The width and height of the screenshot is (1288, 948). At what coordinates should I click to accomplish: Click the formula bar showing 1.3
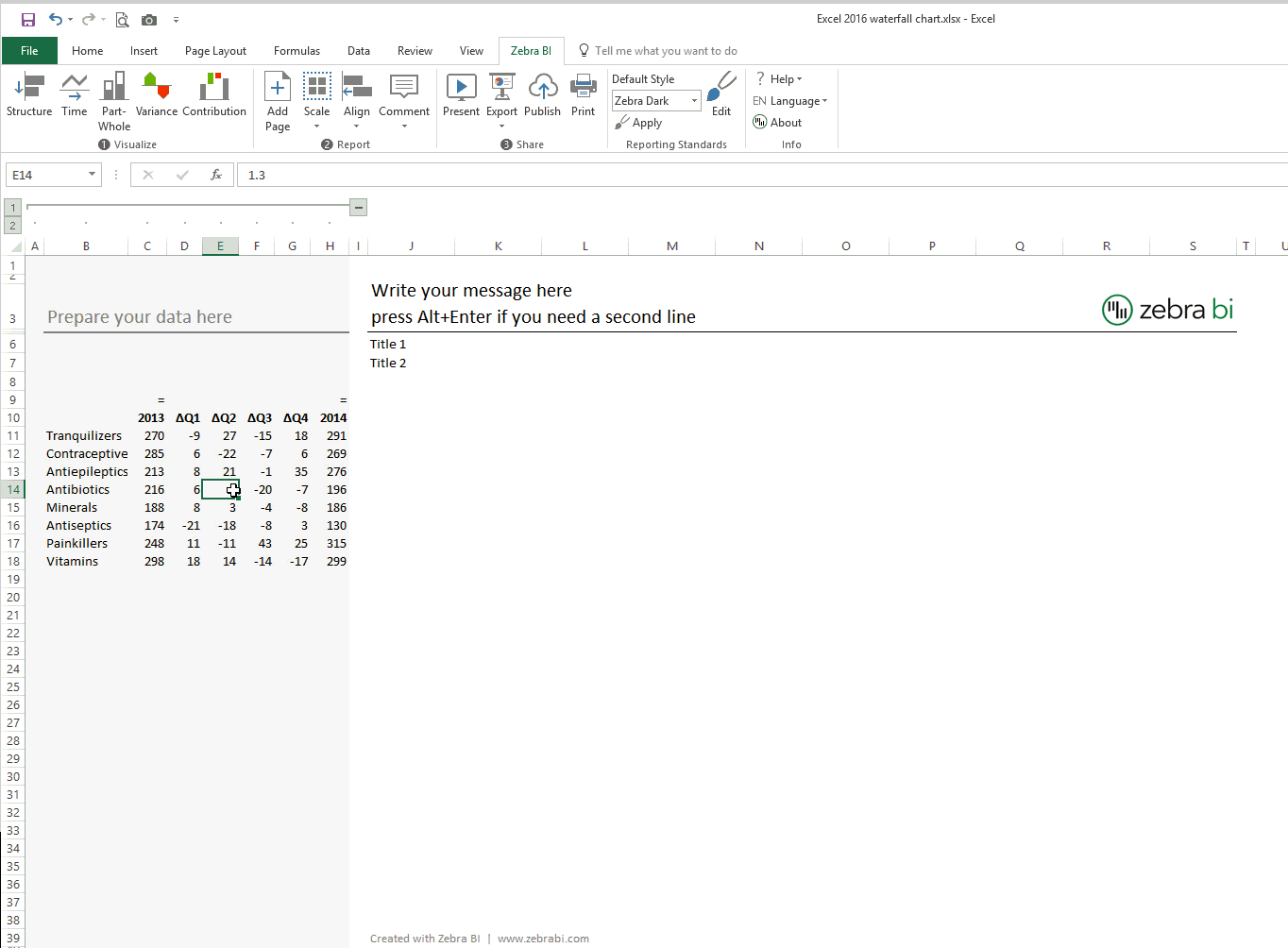[x=761, y=175]
